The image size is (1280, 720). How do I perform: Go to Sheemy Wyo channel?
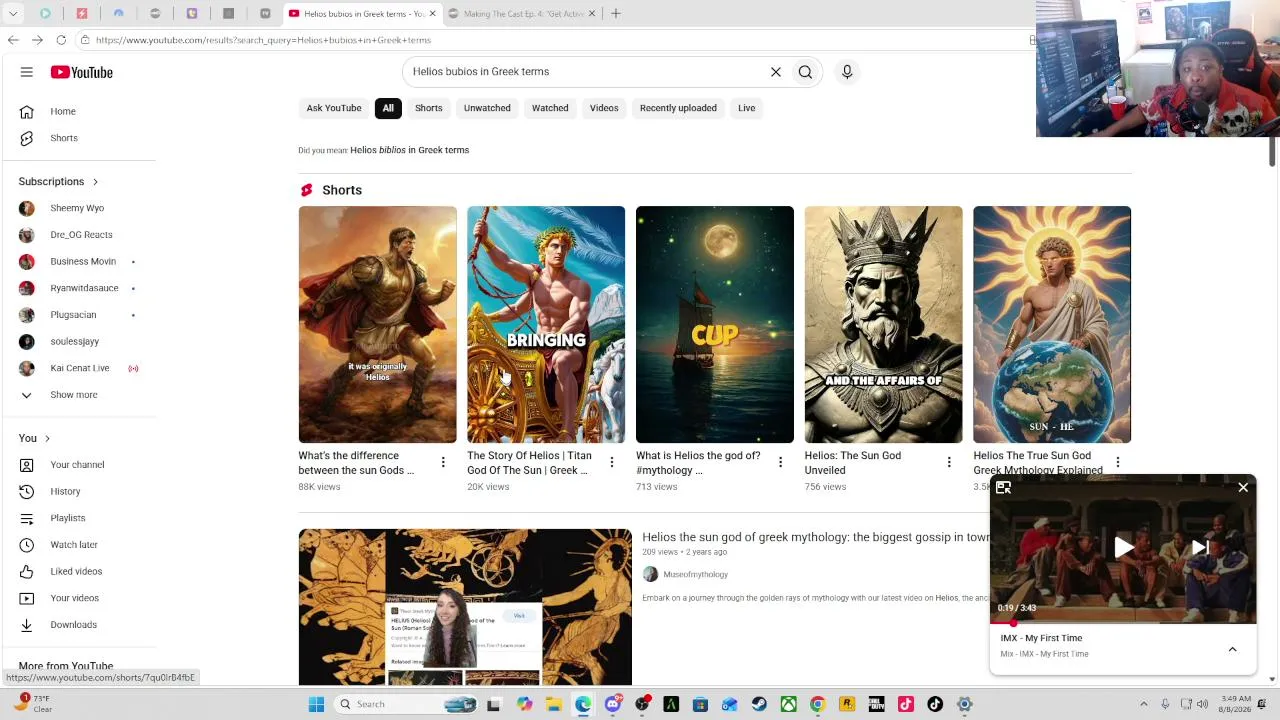79,208
